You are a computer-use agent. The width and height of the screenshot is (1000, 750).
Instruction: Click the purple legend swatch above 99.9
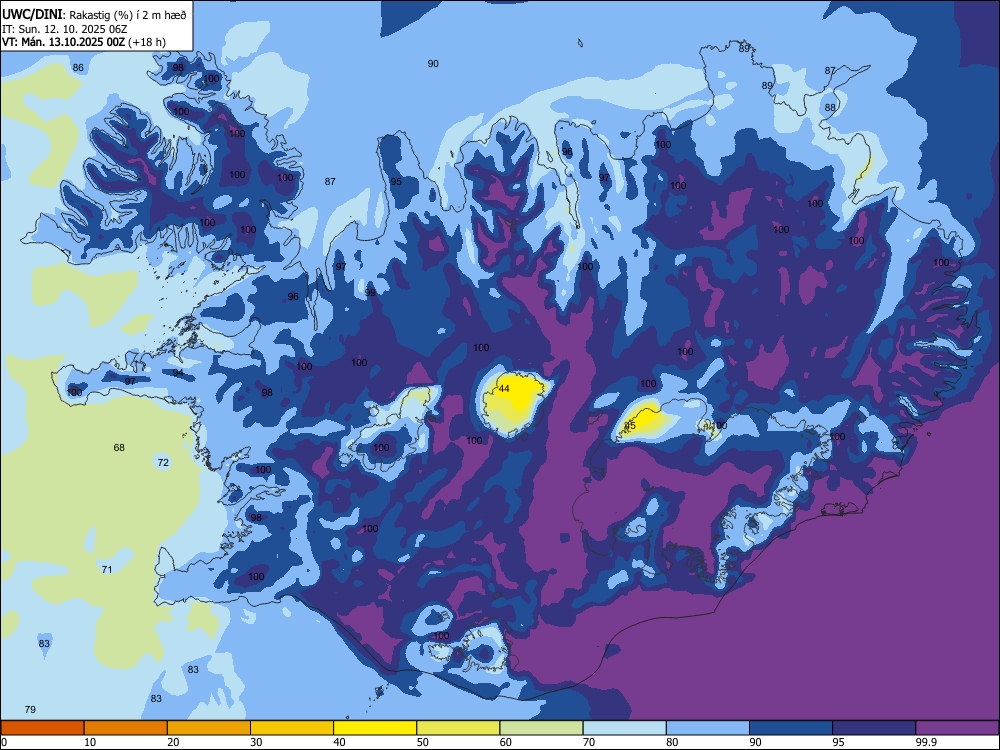click(957, 728)
